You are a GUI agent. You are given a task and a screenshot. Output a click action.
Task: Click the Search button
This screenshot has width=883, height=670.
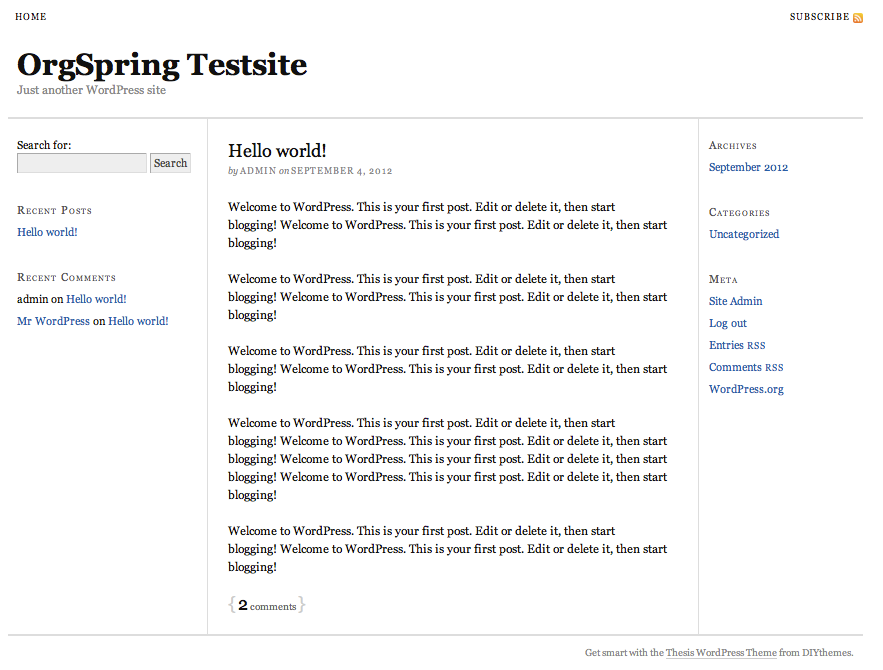pos(170,163)
